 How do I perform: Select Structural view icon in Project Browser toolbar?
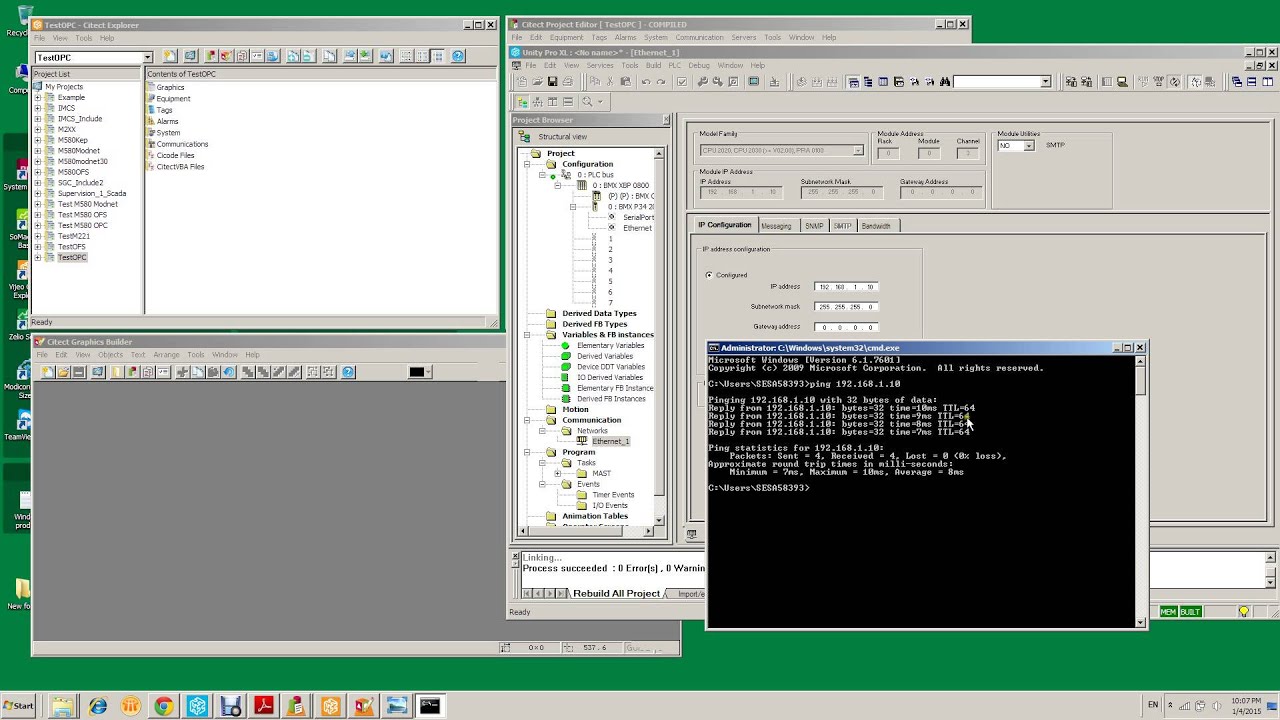pos(522,102)
